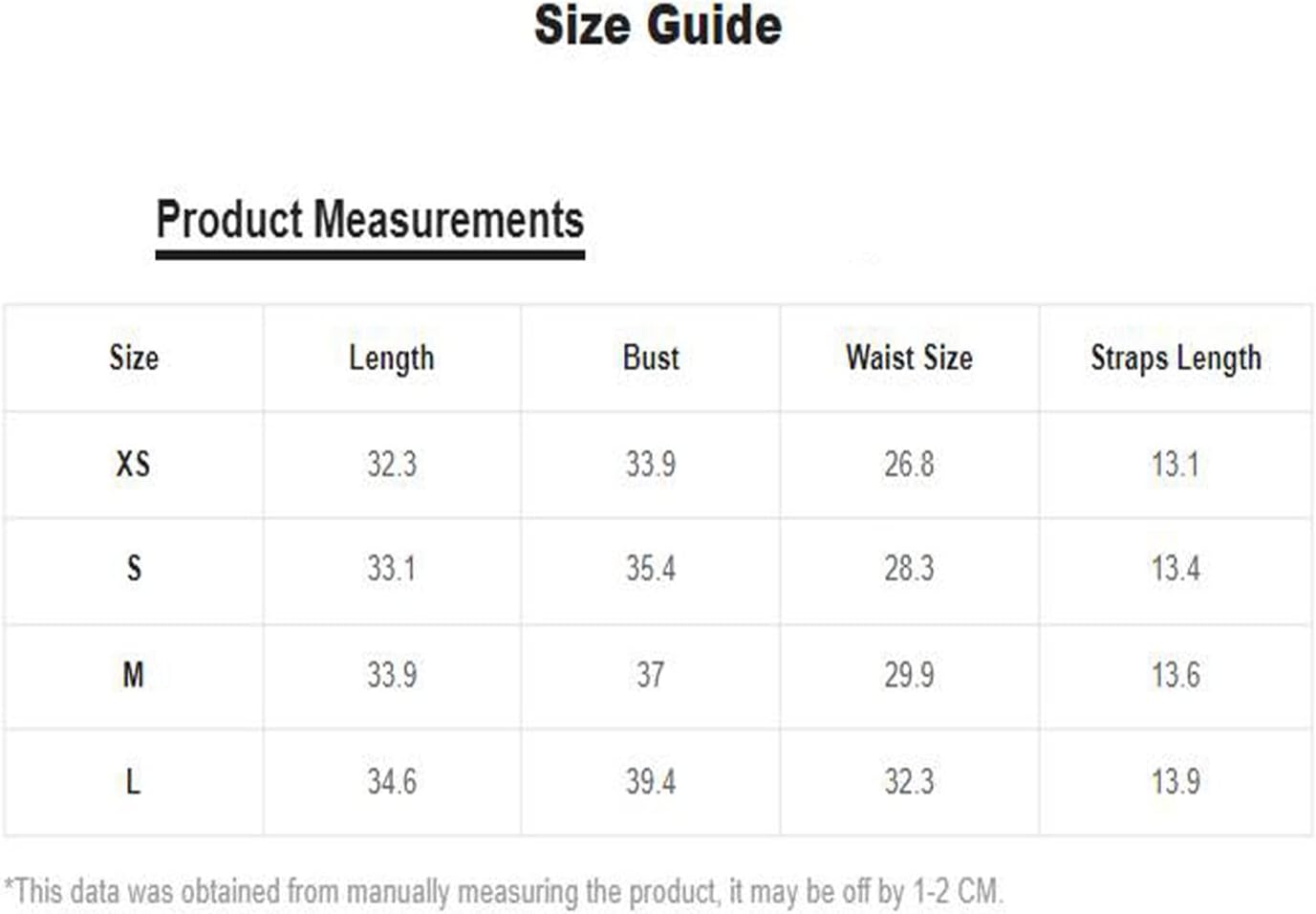Click the Length column header
This screenshot has height=914, width=1316.
[x=392, y=359]
